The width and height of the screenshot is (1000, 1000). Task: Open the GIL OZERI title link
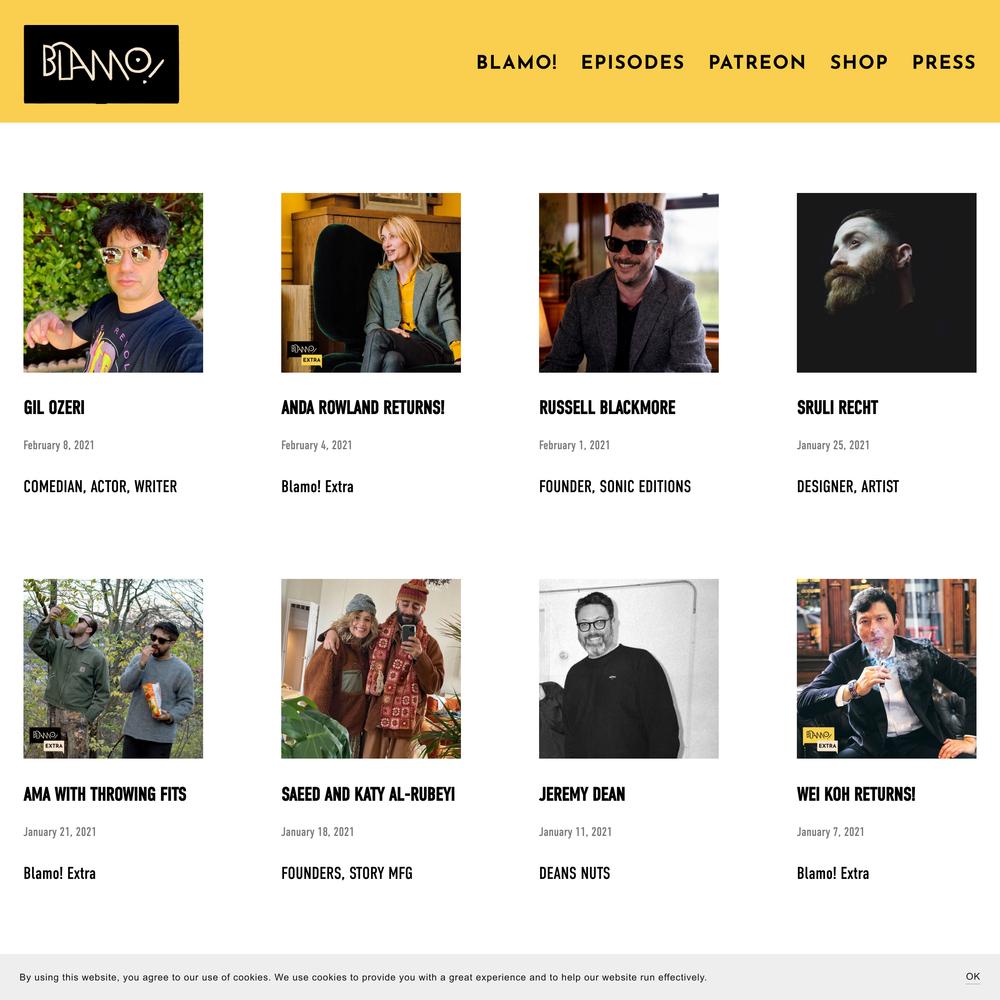[54, 408]
